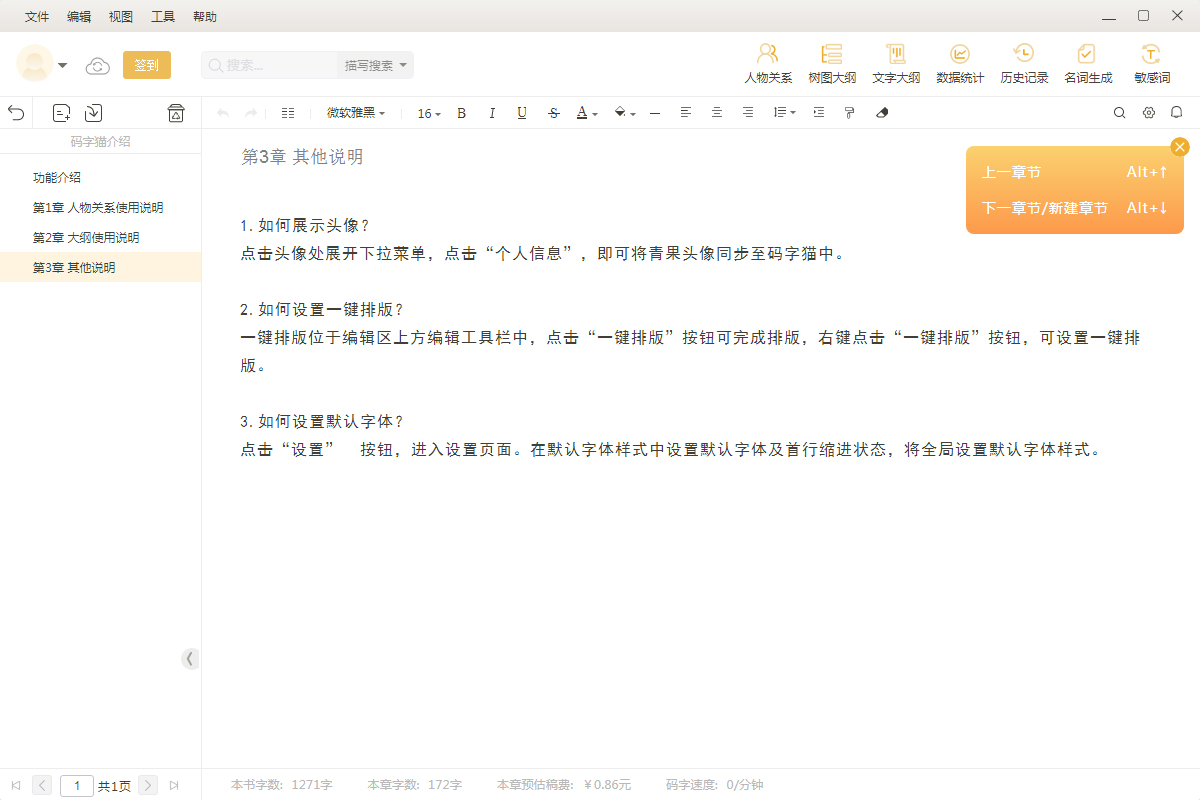This screenshot has height=800, width=1200.
Task: Click the cloud sync icon
Action: pyautogui.click(x=97, y=66)
